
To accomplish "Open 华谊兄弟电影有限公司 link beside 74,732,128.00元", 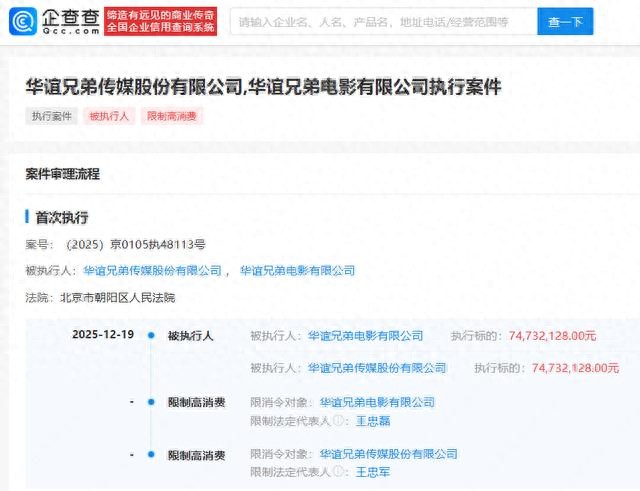I will tap(365, 336).
